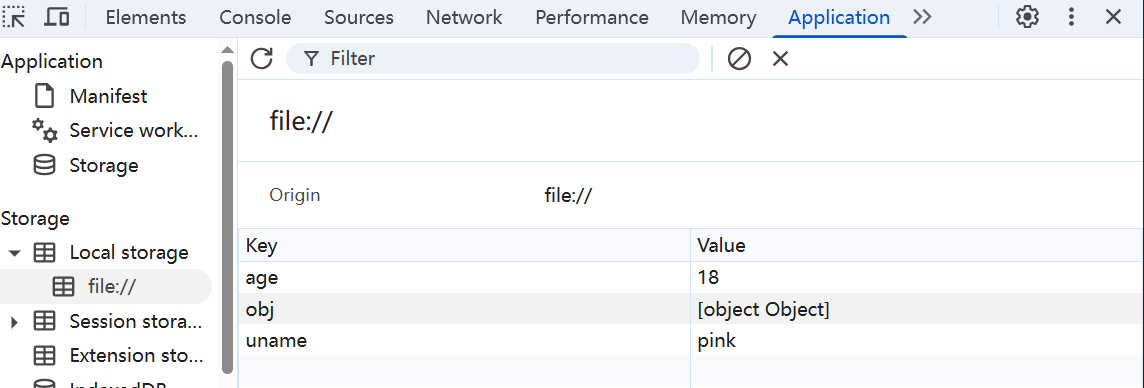Open Manifest in the sidebar
The image size is (1144, 388).
108,96
